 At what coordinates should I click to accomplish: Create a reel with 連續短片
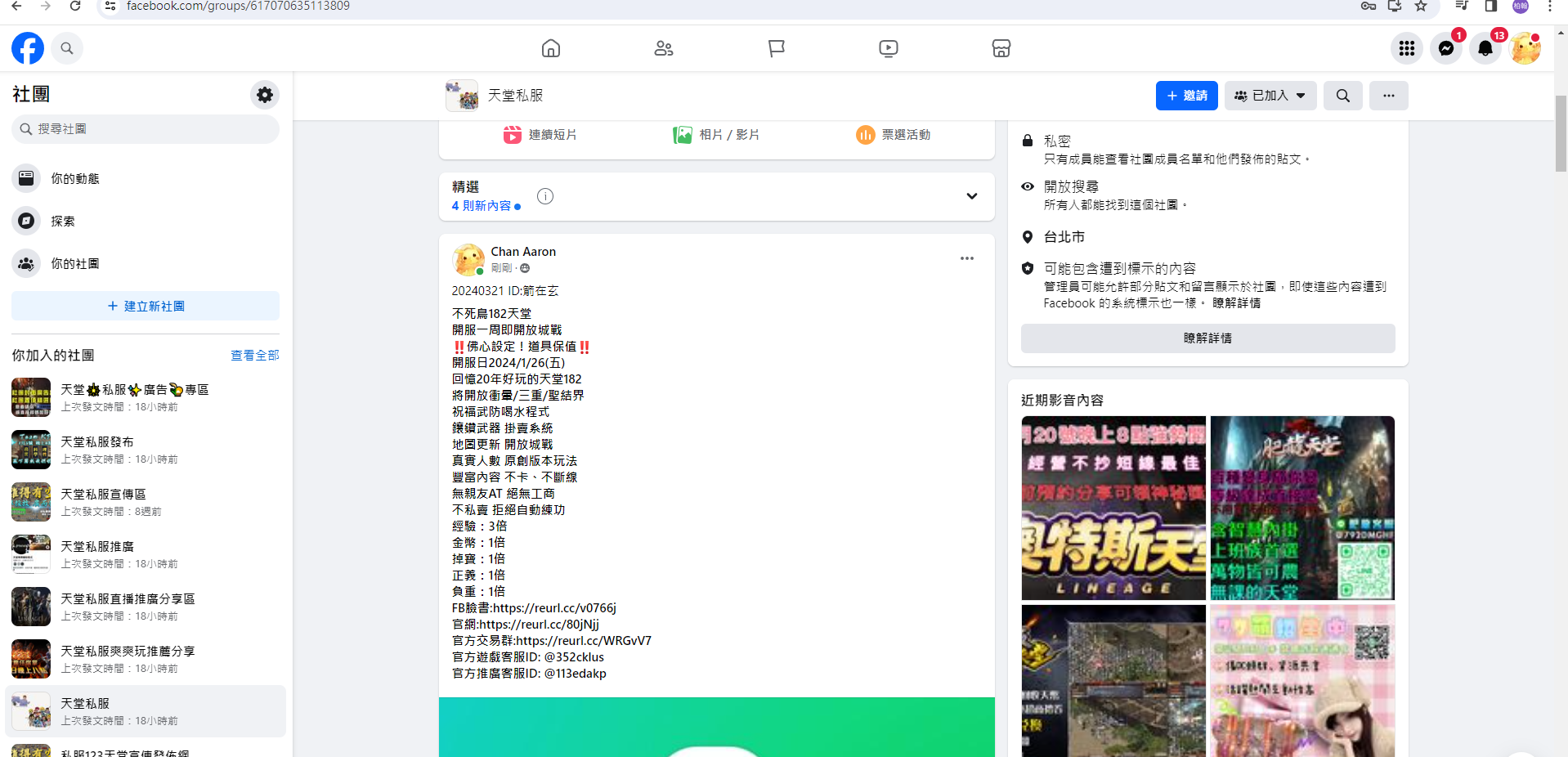click(540, 135)
